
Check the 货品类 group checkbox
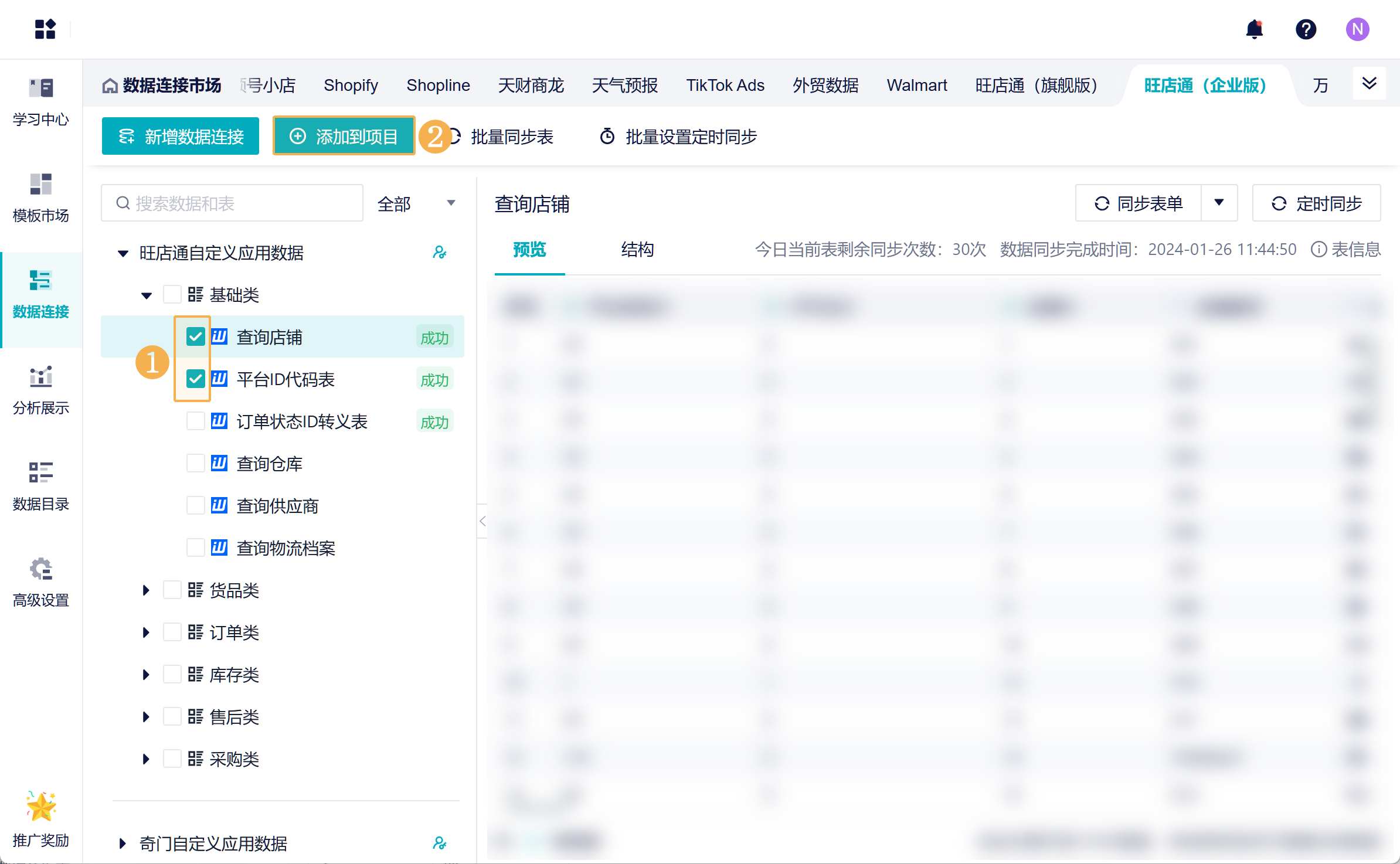(x=172, y=590)
